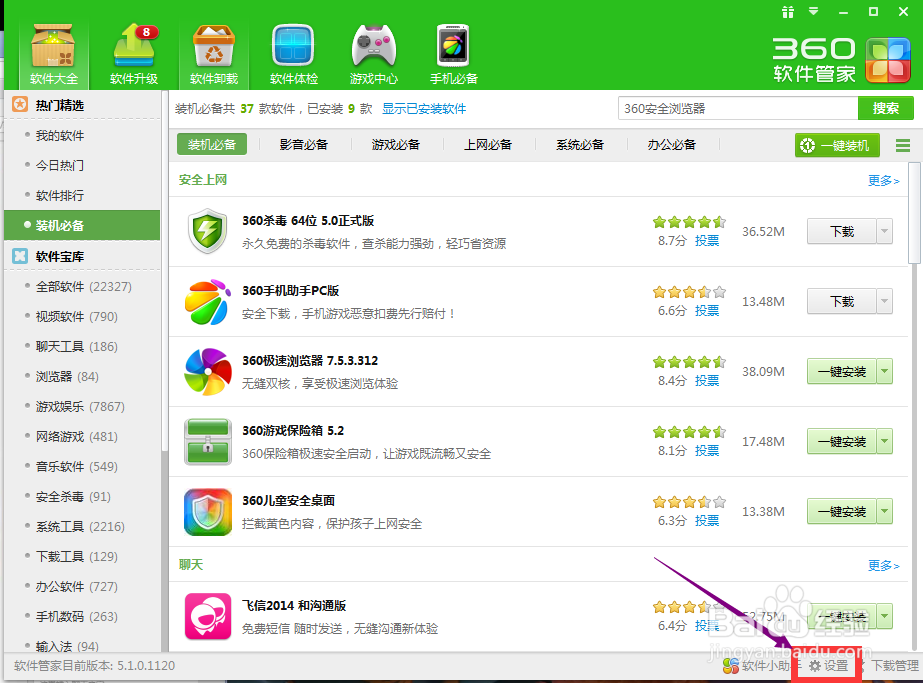
Task: Click the 360极速浏览器 pinwheel icon
Action: 207,372
